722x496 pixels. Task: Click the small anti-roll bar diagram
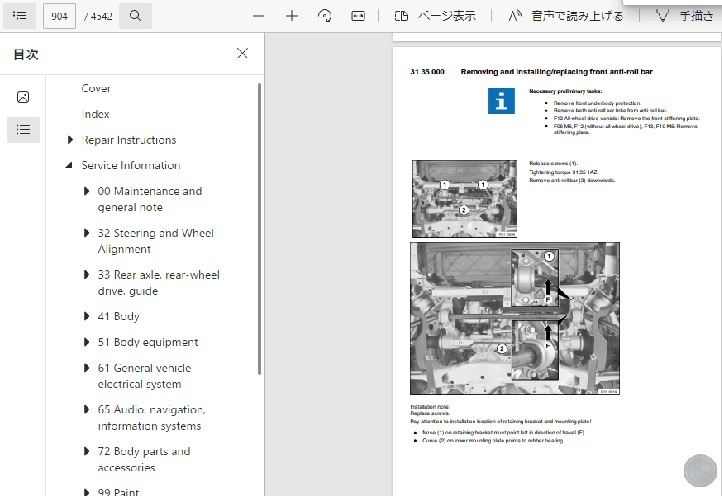[x=464, y=198]
